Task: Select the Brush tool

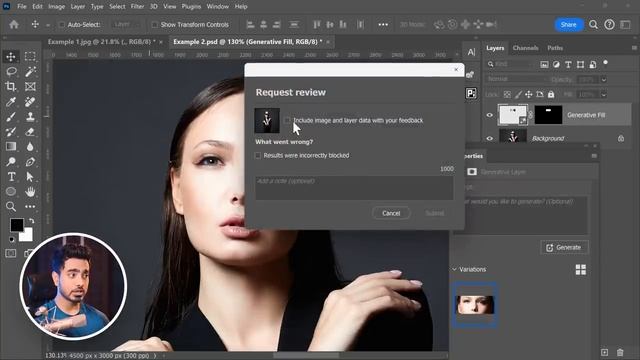Action: click(x=11, y=117)
